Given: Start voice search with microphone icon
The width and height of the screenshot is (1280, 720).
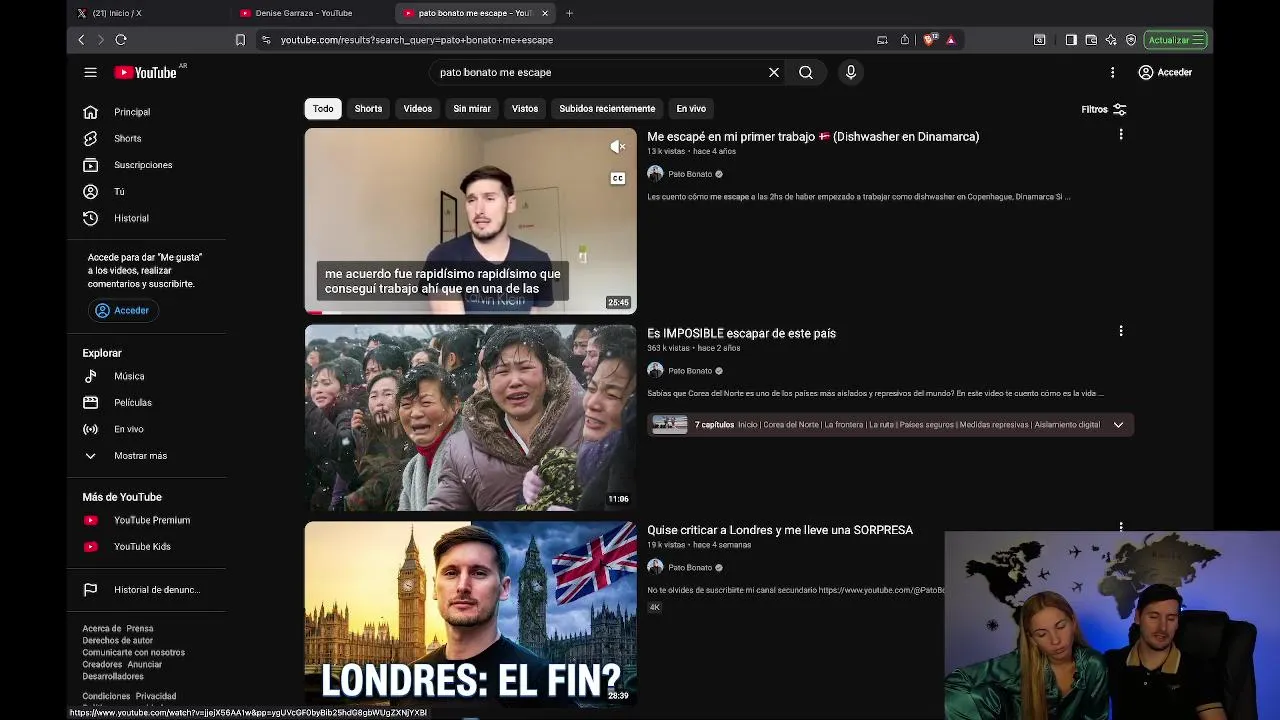Looking at the screenshot, I should pyautogui.click(x=851, y=72).
